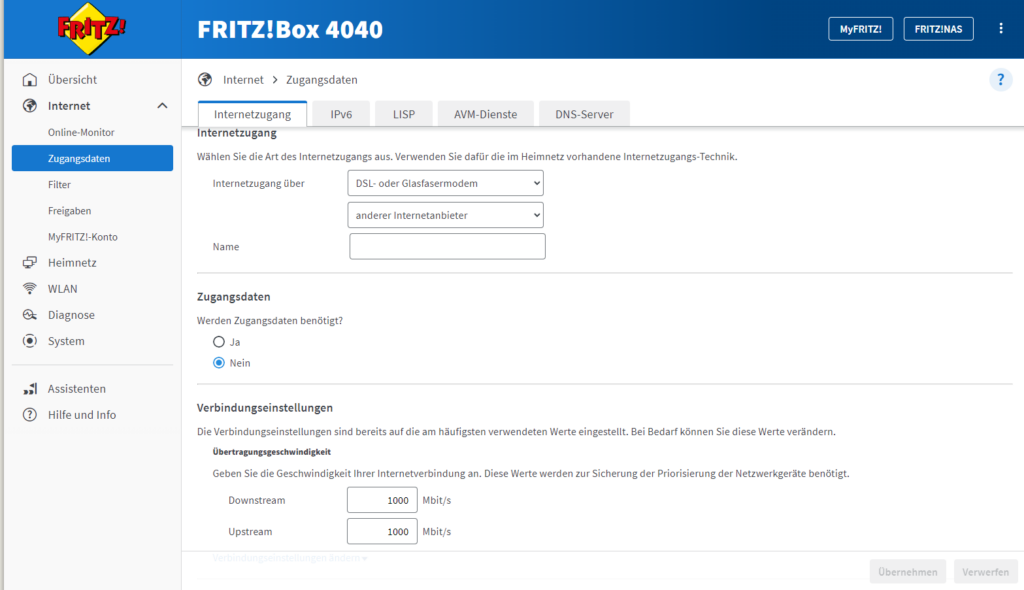1024x590 pixels.
Task: Click the Internet breadcrumb link
Action: pyautogui.click(x=243, y=80)
